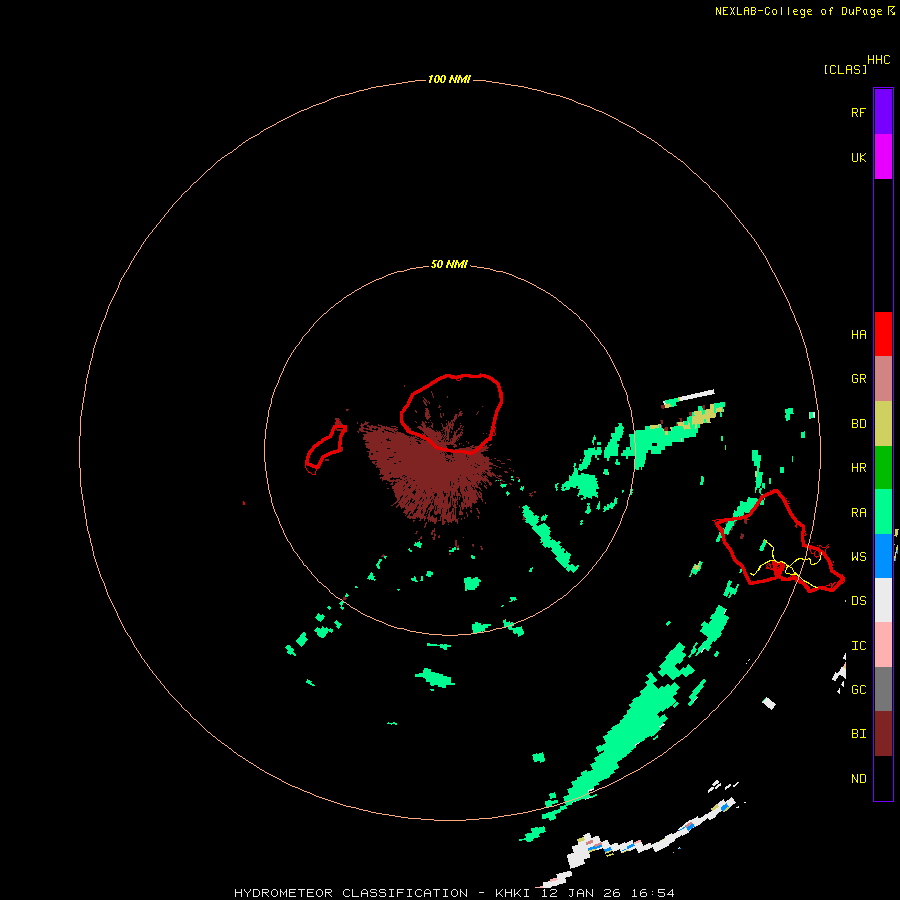900x900 pixels.
Task: Select the pink-brown GR legend swatch
Action: coord(883,379)
